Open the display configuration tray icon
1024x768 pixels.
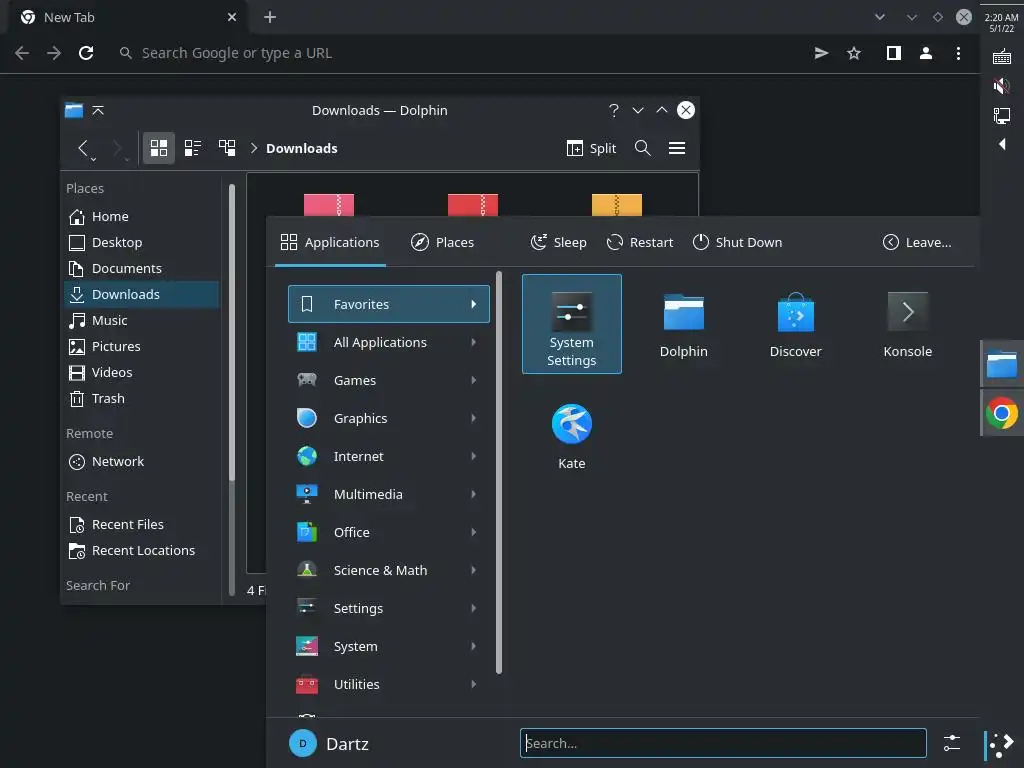point(1001,116)
